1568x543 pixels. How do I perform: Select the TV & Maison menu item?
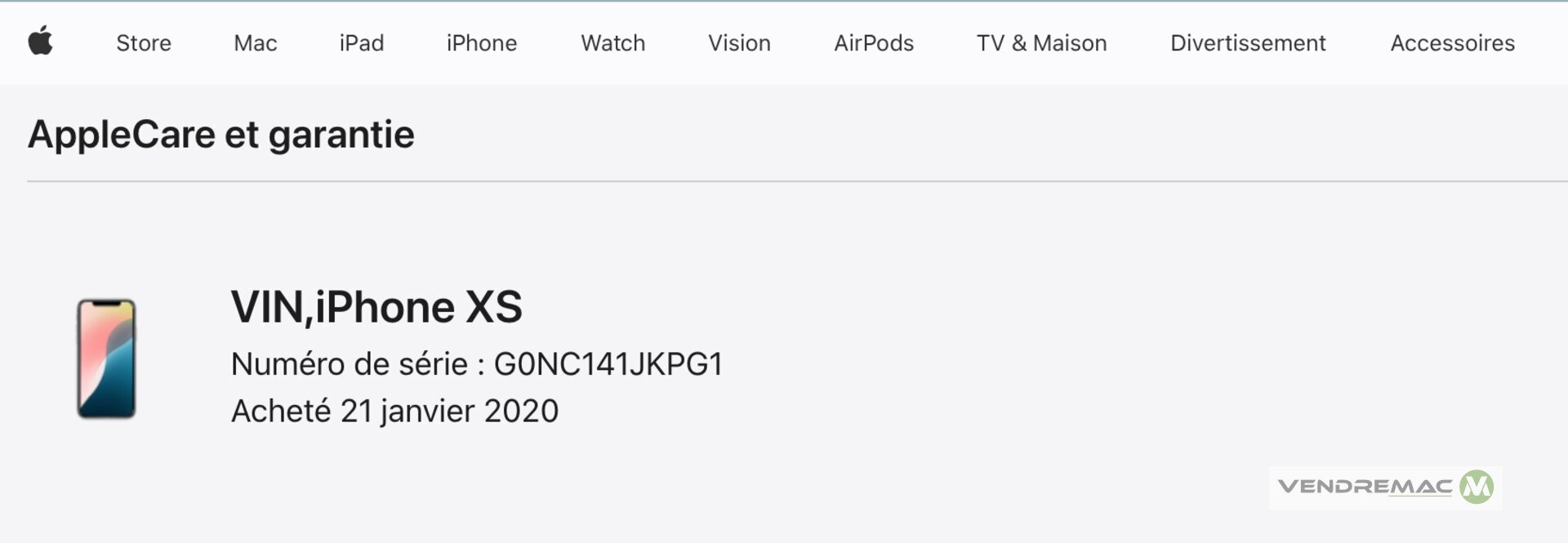click(1042, 43)
